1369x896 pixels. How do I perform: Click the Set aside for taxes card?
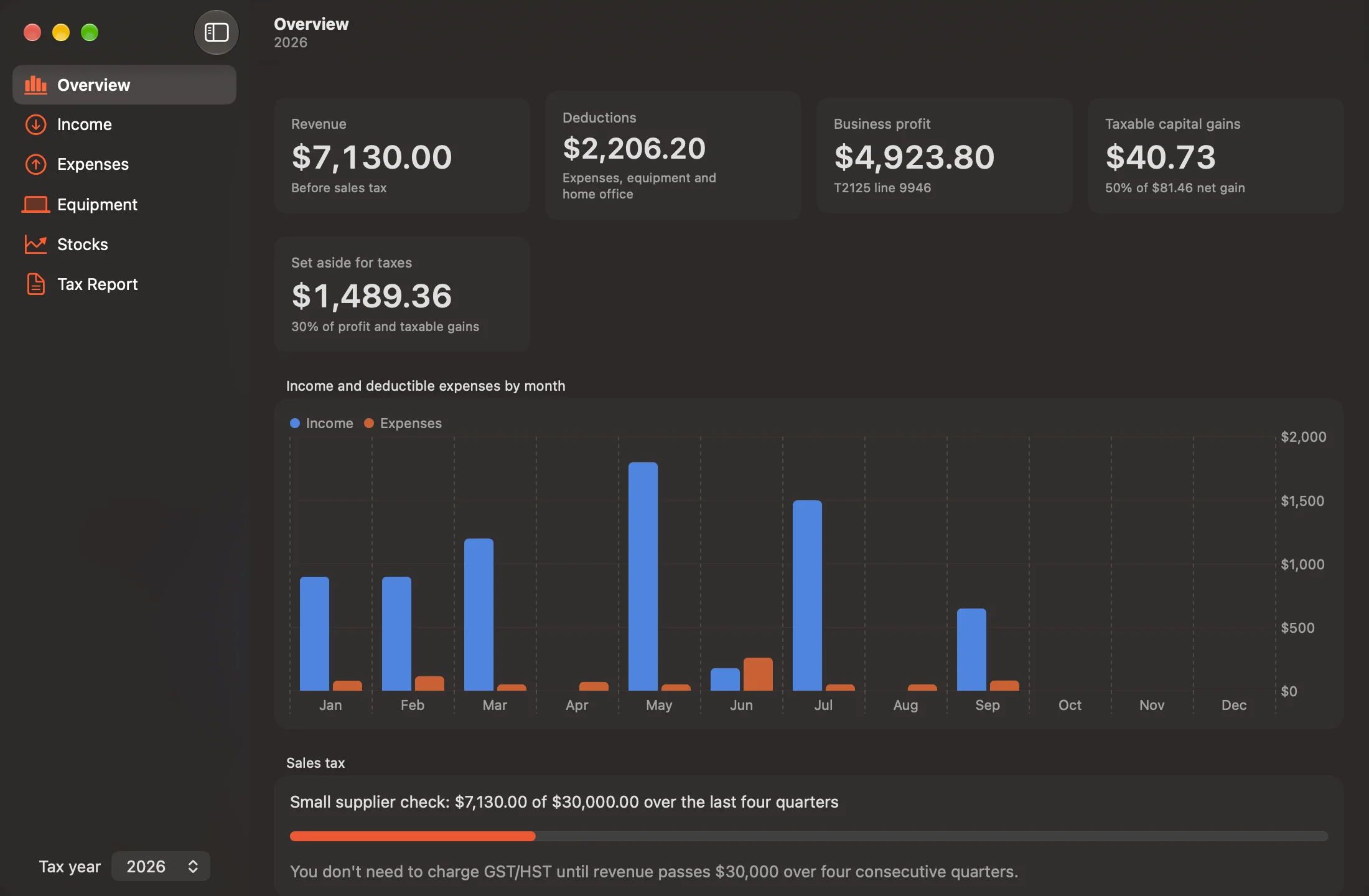(402, 294)
